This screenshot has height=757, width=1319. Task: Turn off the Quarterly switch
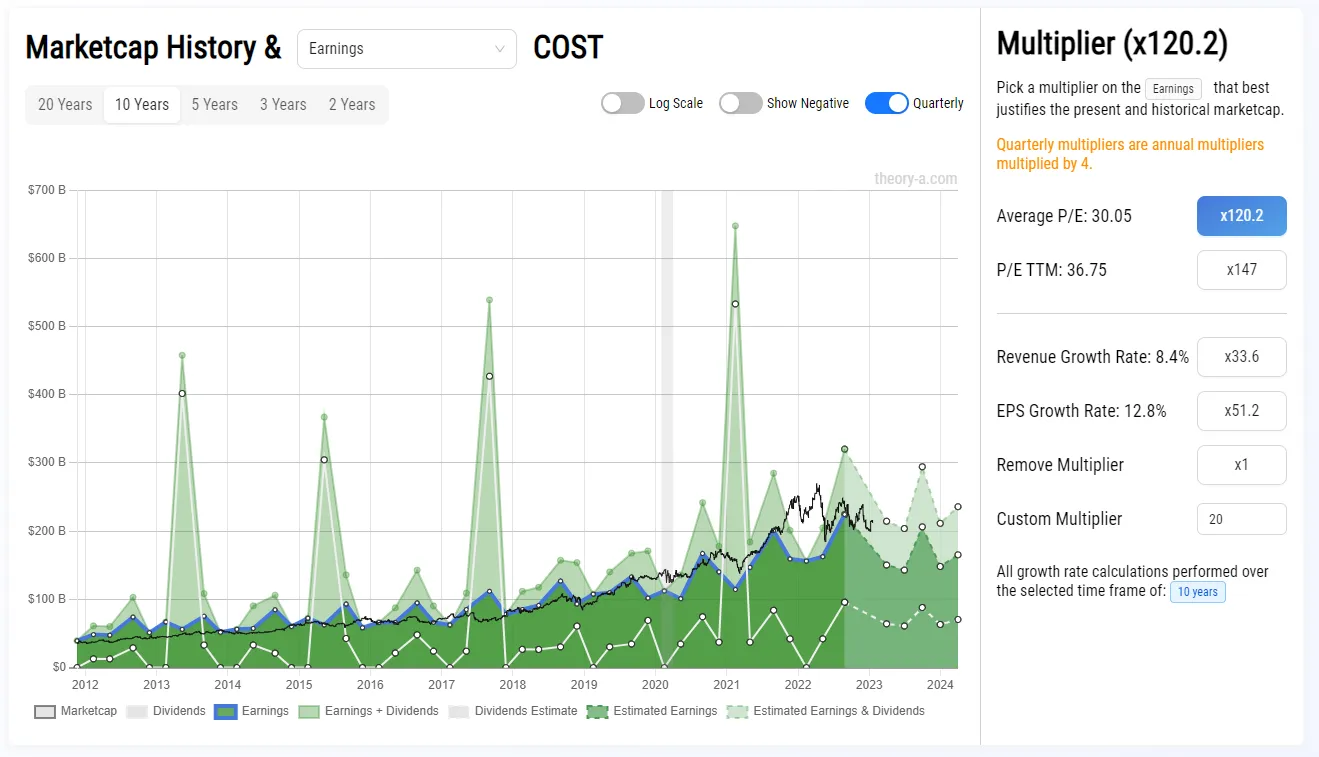[886, 103]
